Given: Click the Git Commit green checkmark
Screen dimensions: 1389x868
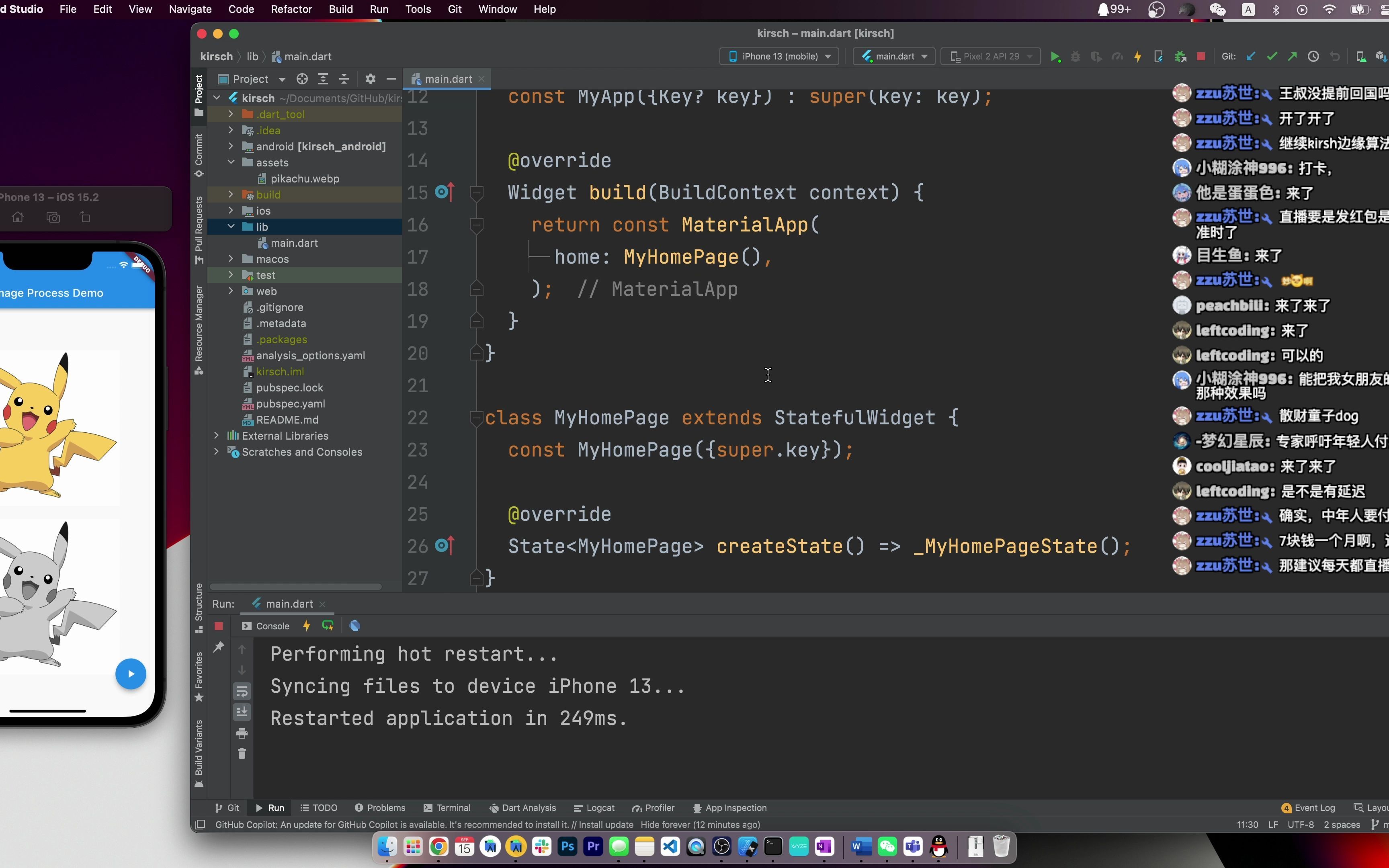Looking at the screenshot, I should (x=1272, y=56).
